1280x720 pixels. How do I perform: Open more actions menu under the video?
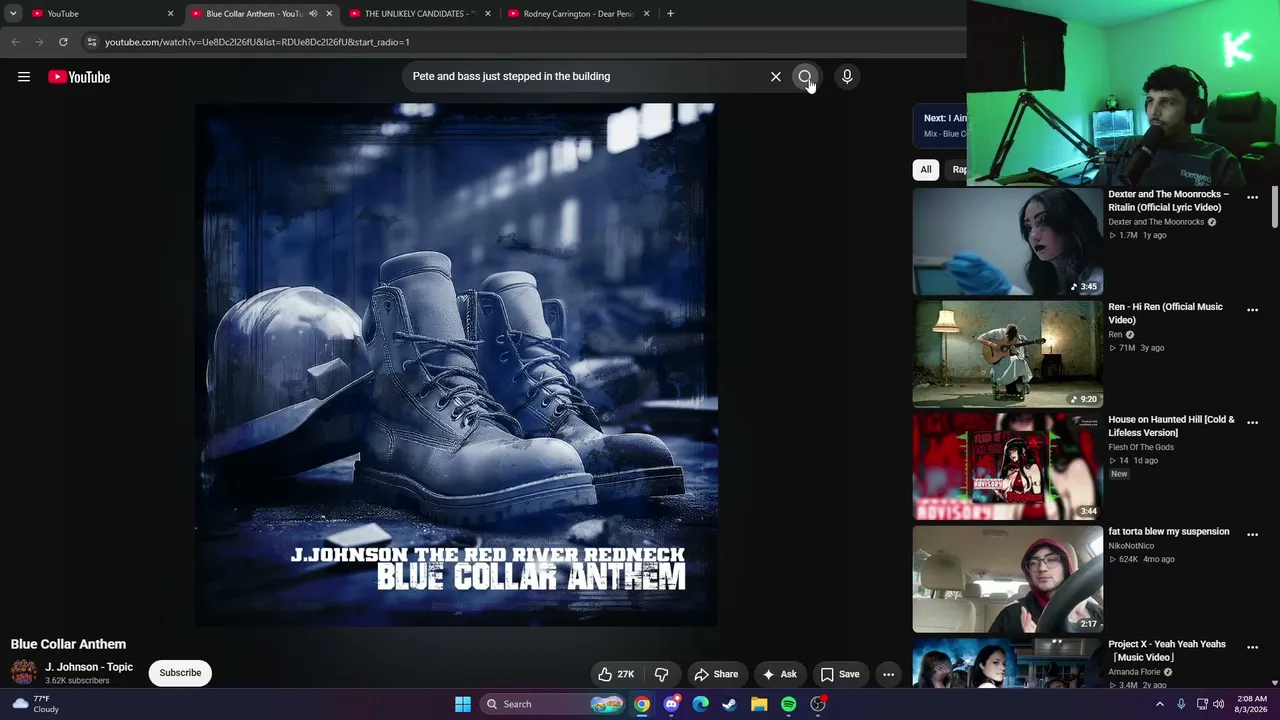tap(888, 674)
